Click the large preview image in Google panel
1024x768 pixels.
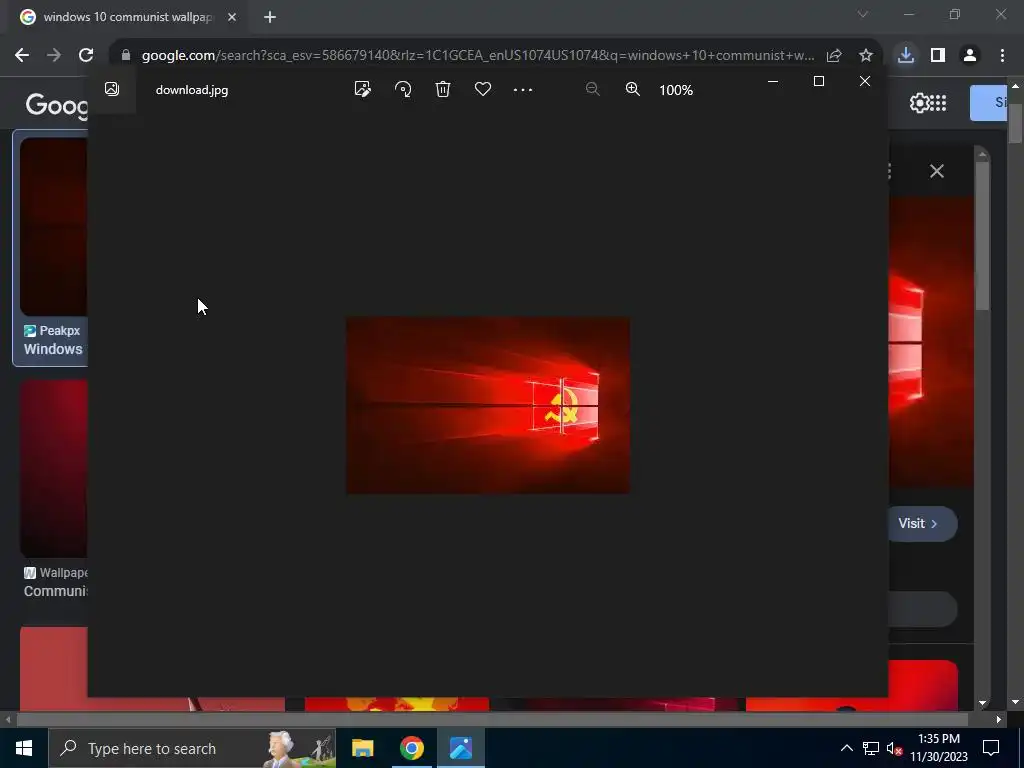931,343
